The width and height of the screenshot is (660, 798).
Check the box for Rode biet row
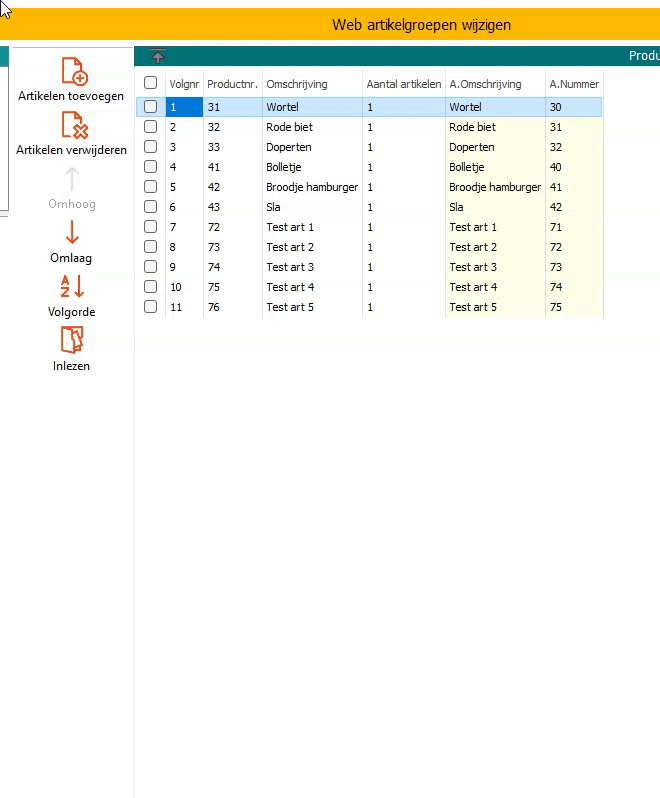[150, 126]
